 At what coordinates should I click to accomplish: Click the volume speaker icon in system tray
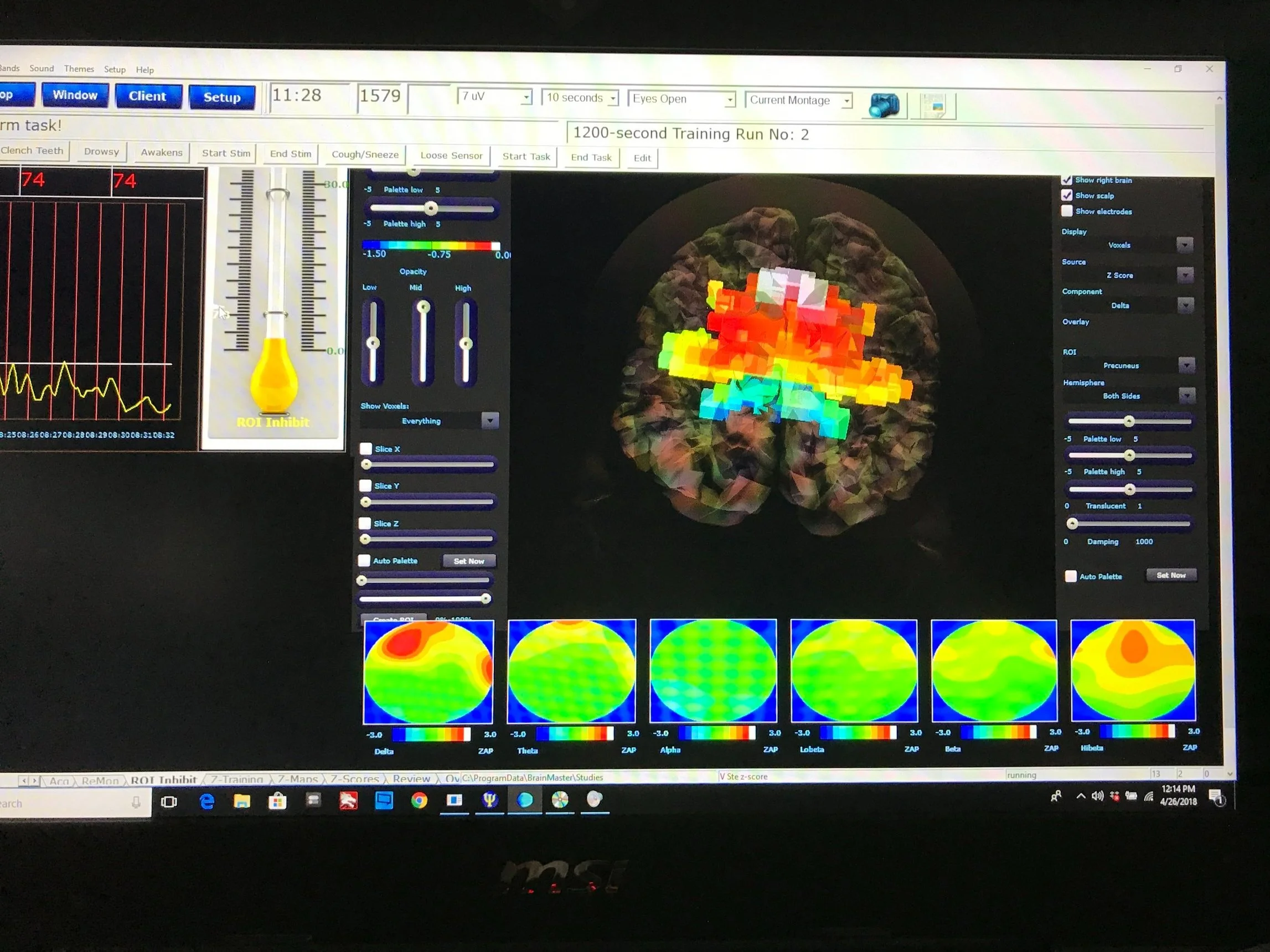tap(1097, 796)
